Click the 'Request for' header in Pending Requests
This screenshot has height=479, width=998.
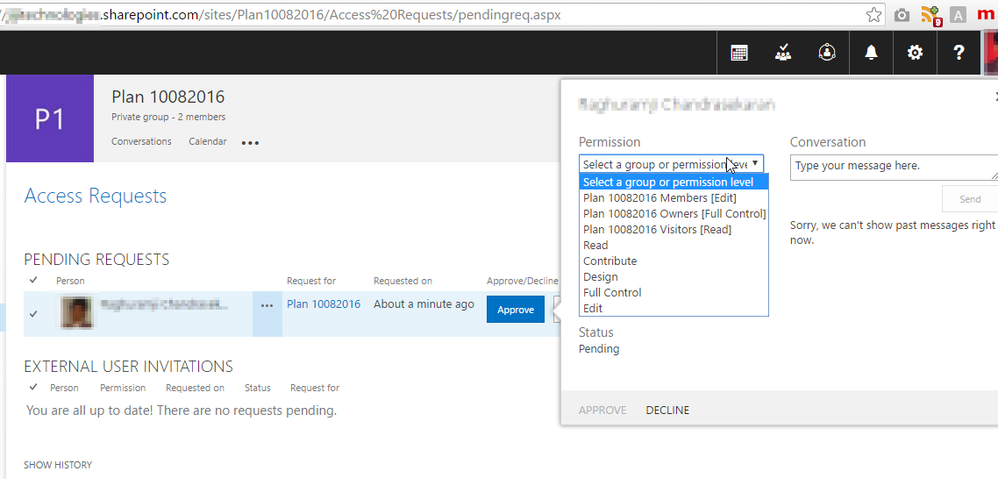[311, 281]
